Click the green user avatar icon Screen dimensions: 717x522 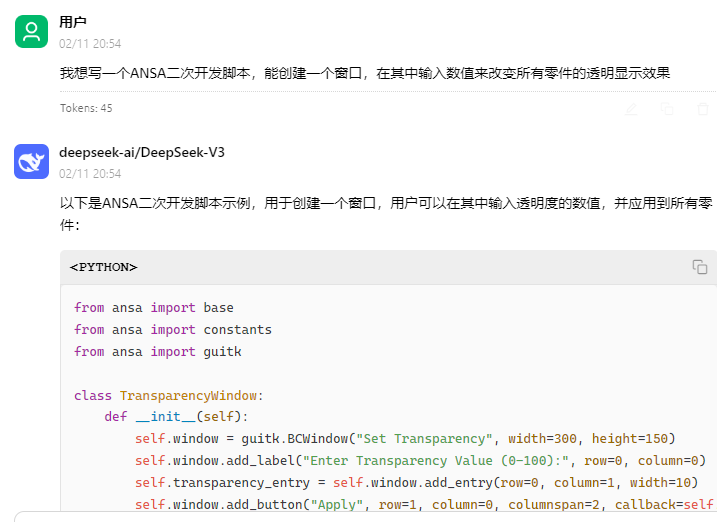click(x=32, y=32)
